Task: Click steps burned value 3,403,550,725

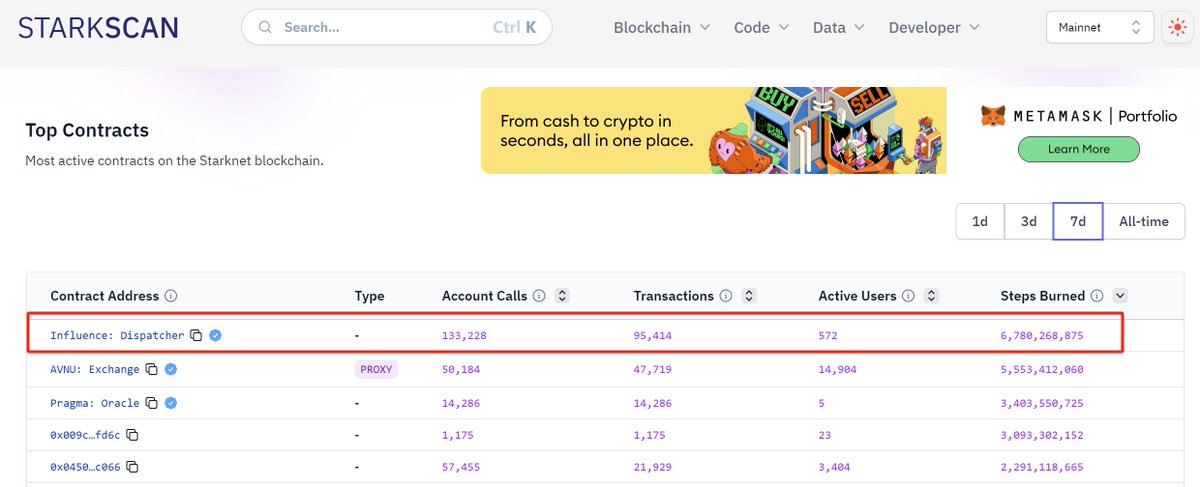Action: tap(1042, 403)
